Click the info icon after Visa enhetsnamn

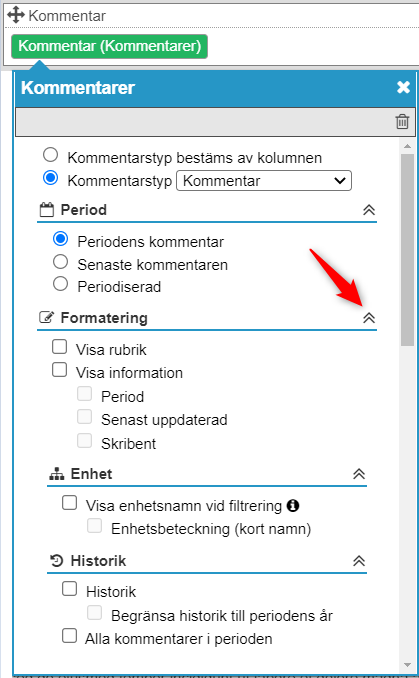pos(293,505)
